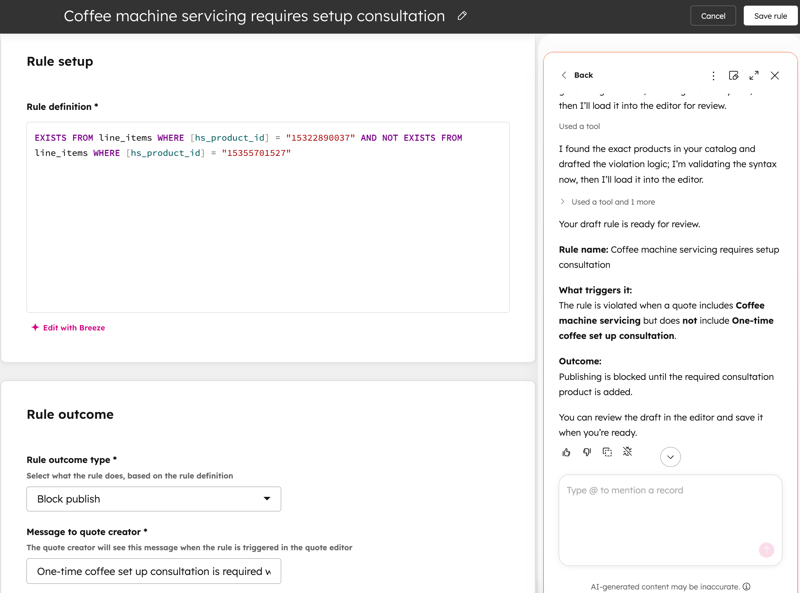
Task: Click product ID "15322890037" in the rule
Action: pyautogui.click(x=320, y=138)
